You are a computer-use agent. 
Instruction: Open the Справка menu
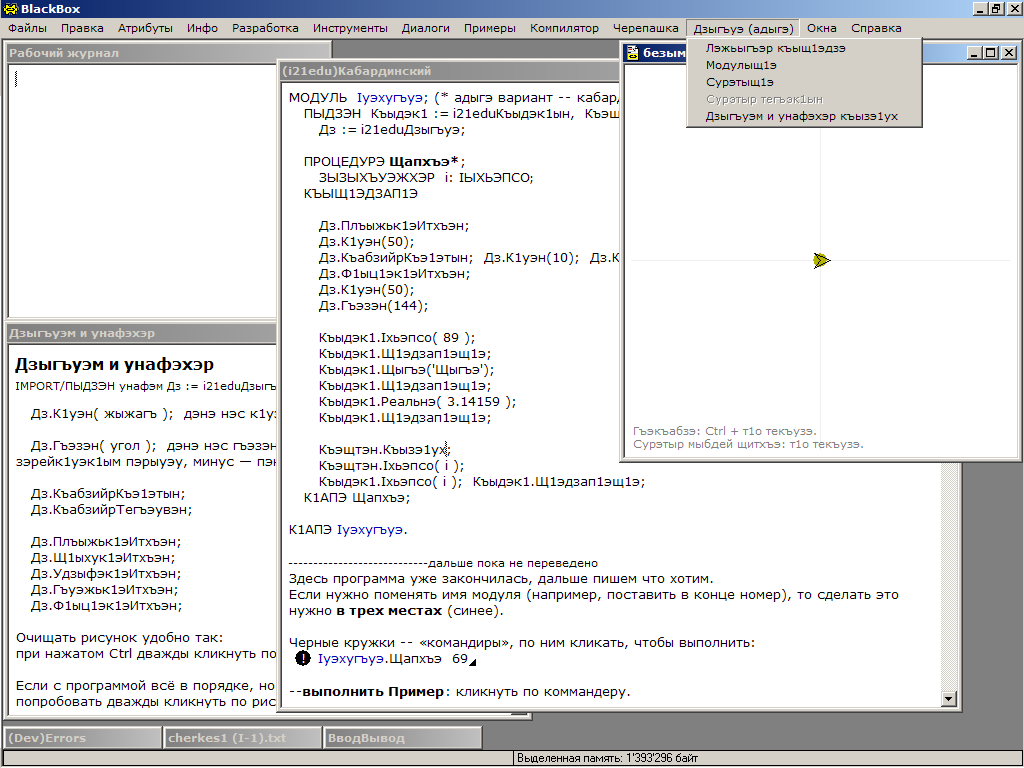click(x=876, y=28)
